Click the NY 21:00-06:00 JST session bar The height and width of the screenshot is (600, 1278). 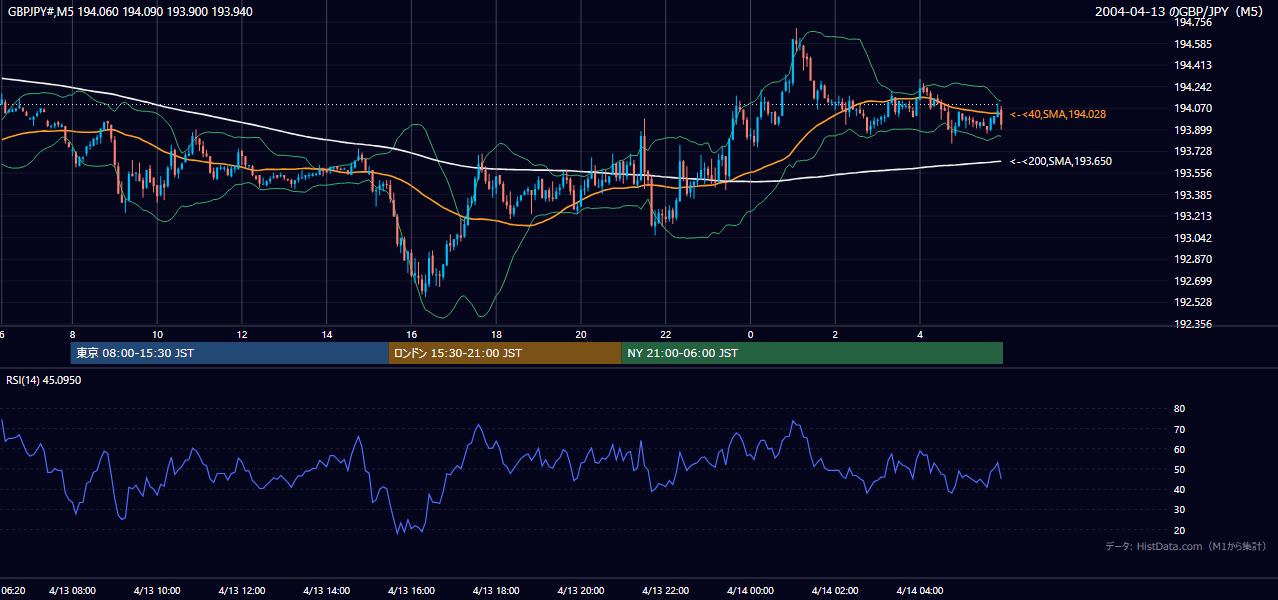pos(812,353)
